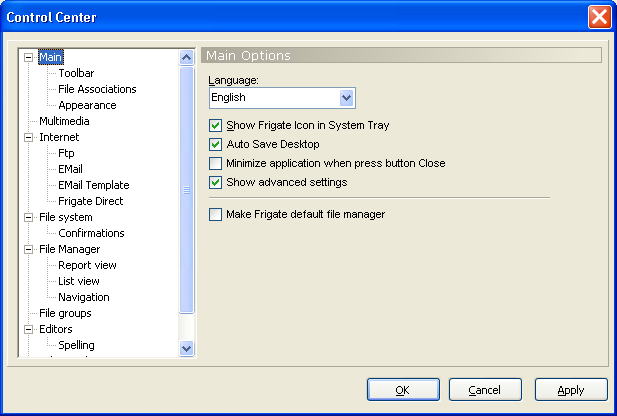Collapse the Editors tree node

click(x=28, y=329)
